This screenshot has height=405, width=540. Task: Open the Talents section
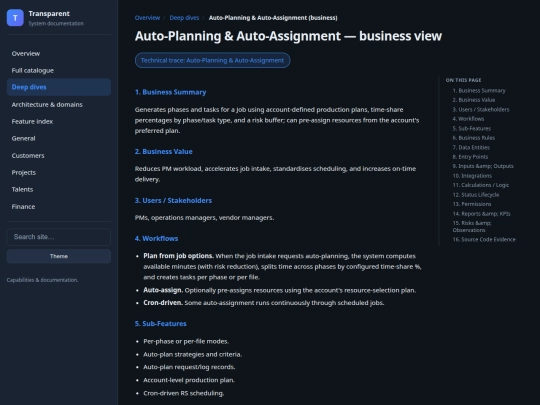coord(59,189)
